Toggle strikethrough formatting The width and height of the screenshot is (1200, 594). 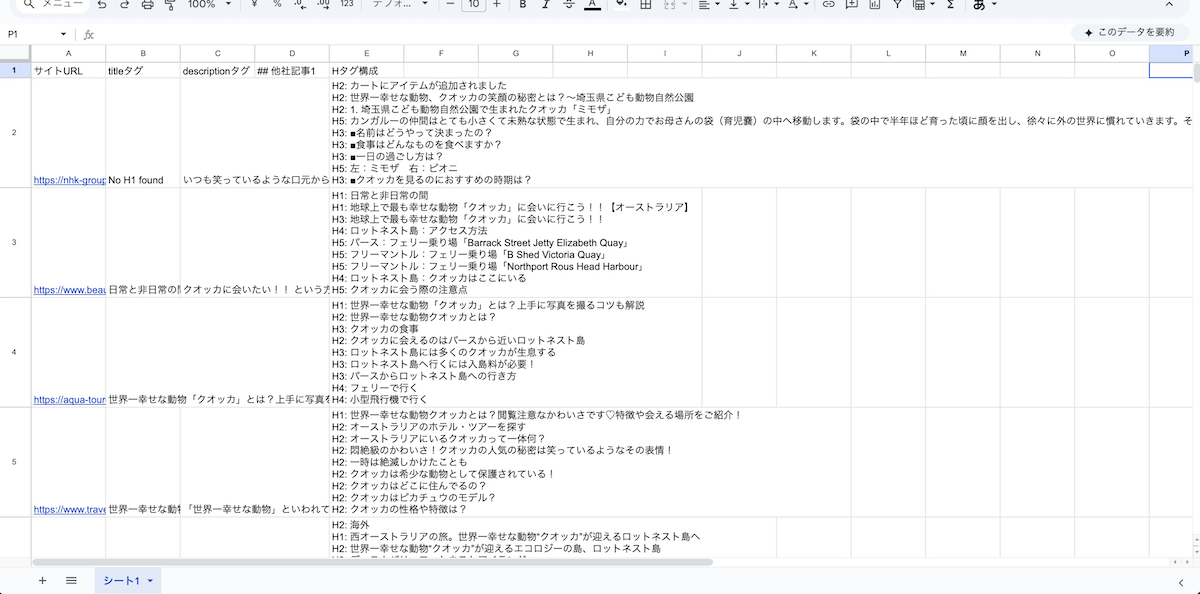click(568, 6)
